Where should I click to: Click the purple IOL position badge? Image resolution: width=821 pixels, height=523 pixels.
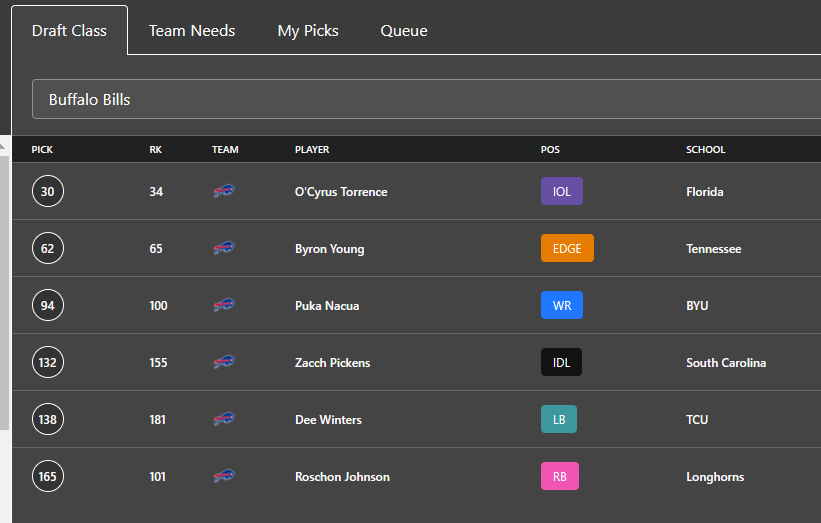tap(562, 191)
